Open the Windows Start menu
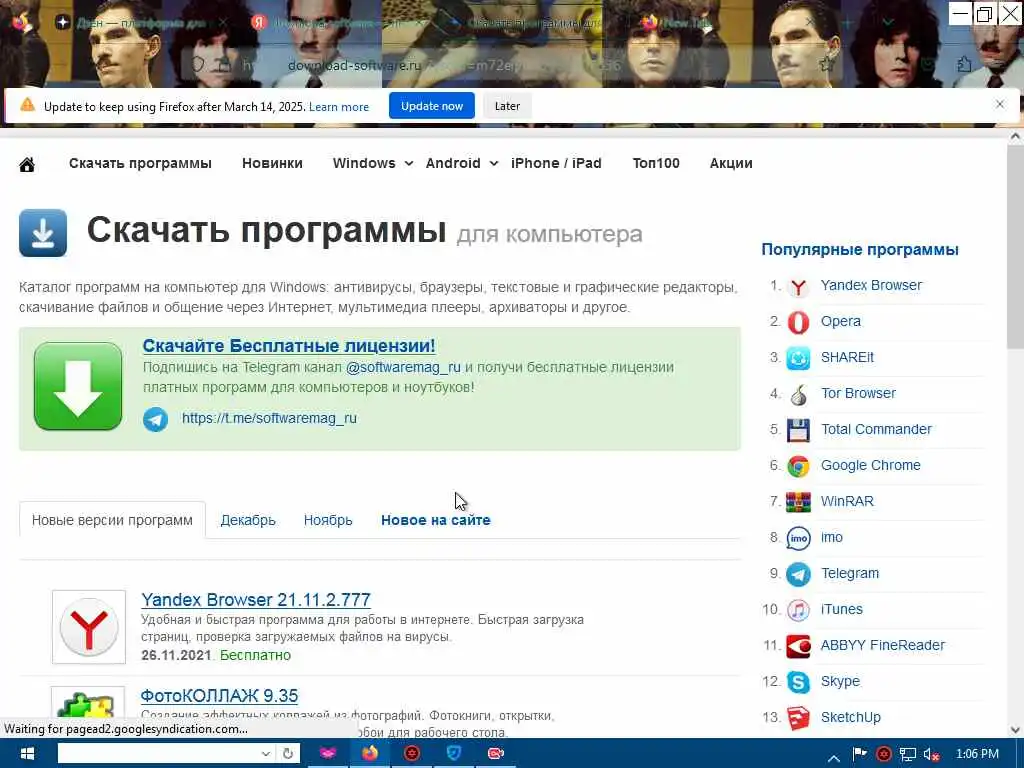The width and height of the screenshot is (1024, 768). pyautogui.click(x=25, y=754)
